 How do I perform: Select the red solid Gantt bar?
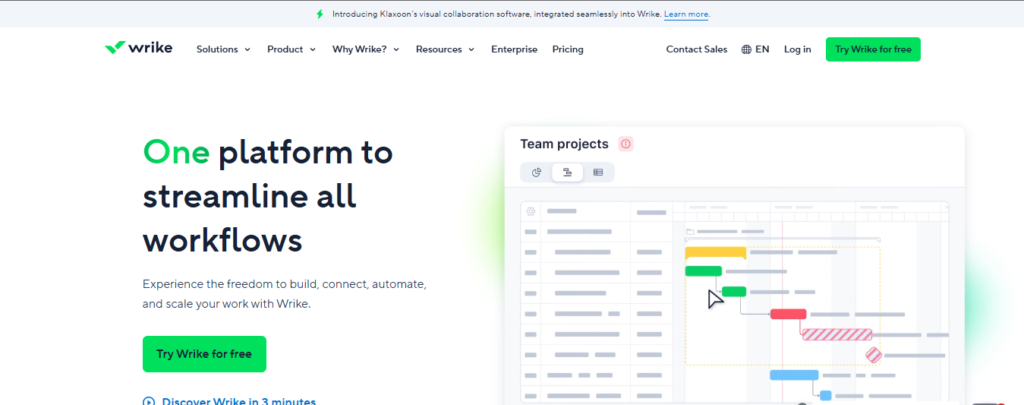click(788, 314)
